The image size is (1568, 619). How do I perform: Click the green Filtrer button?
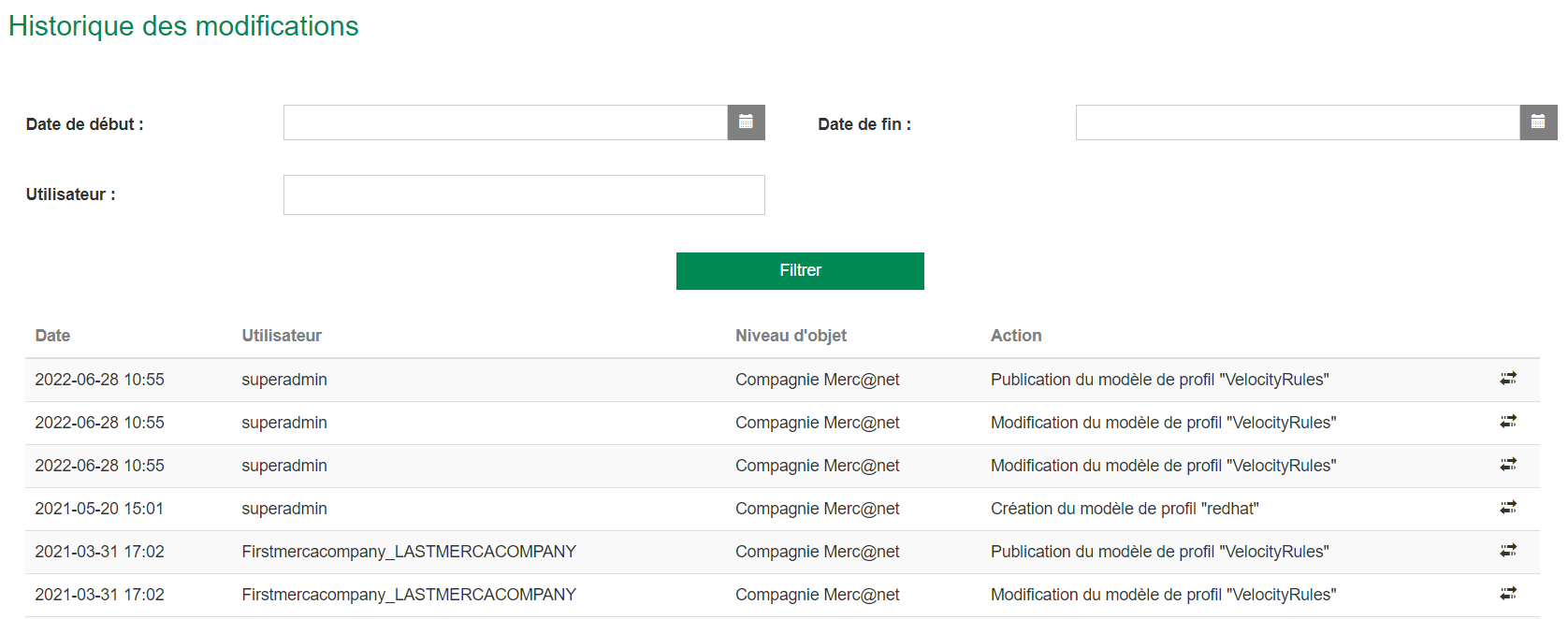coord(800,271)
